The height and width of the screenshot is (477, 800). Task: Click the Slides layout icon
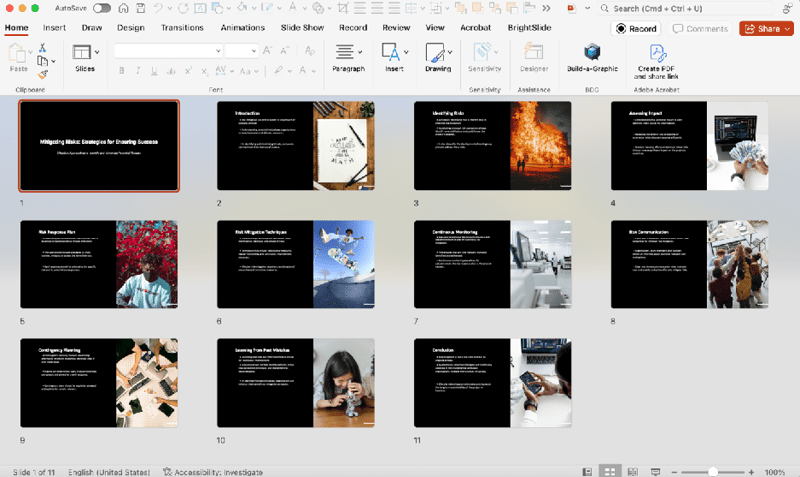(82, 52)
